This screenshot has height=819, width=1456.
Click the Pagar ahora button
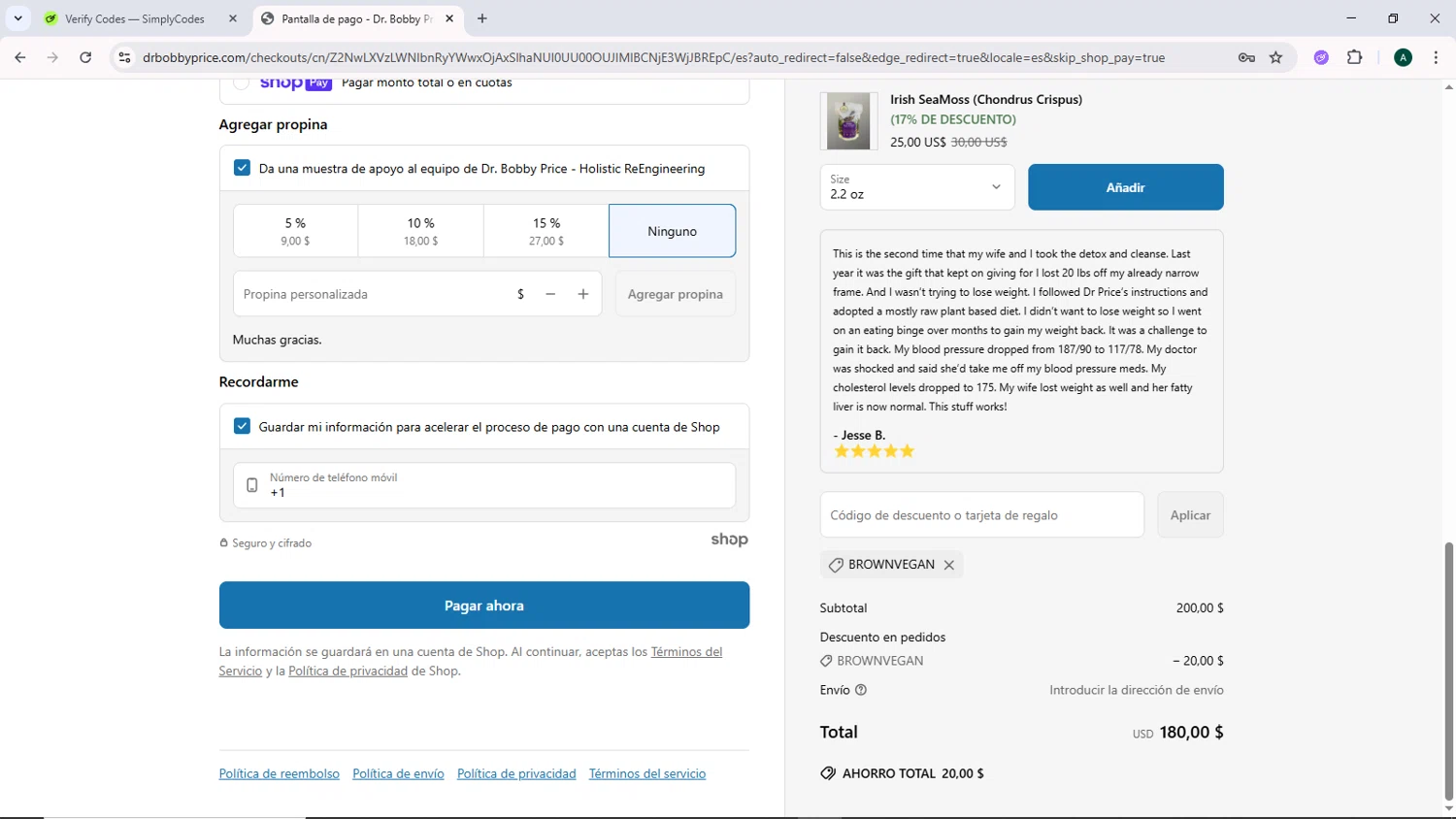point(484,606)
